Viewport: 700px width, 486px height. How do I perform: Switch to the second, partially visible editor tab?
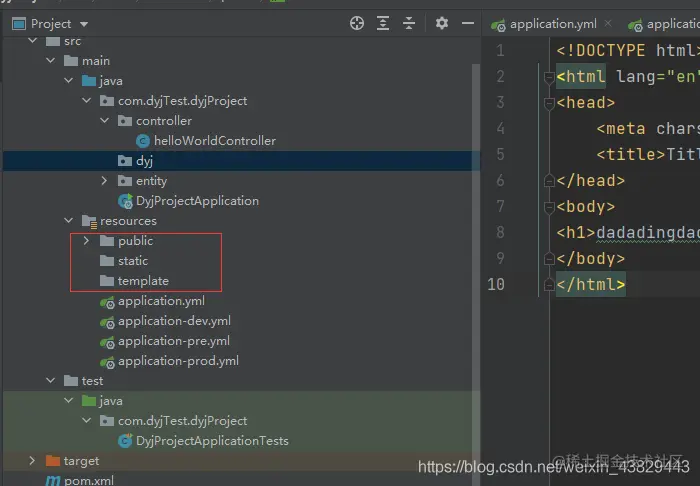pos(663,24)
